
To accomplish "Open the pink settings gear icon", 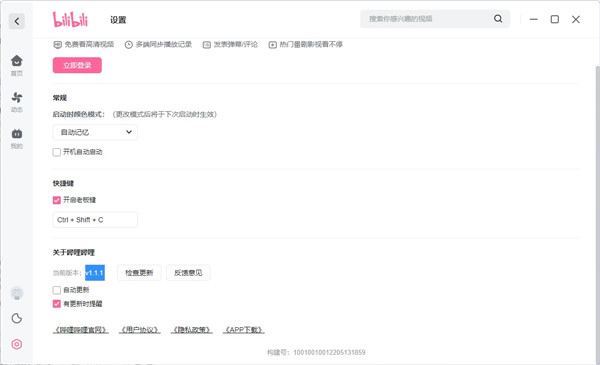I will pyautogui.click(x=17, y=344).
